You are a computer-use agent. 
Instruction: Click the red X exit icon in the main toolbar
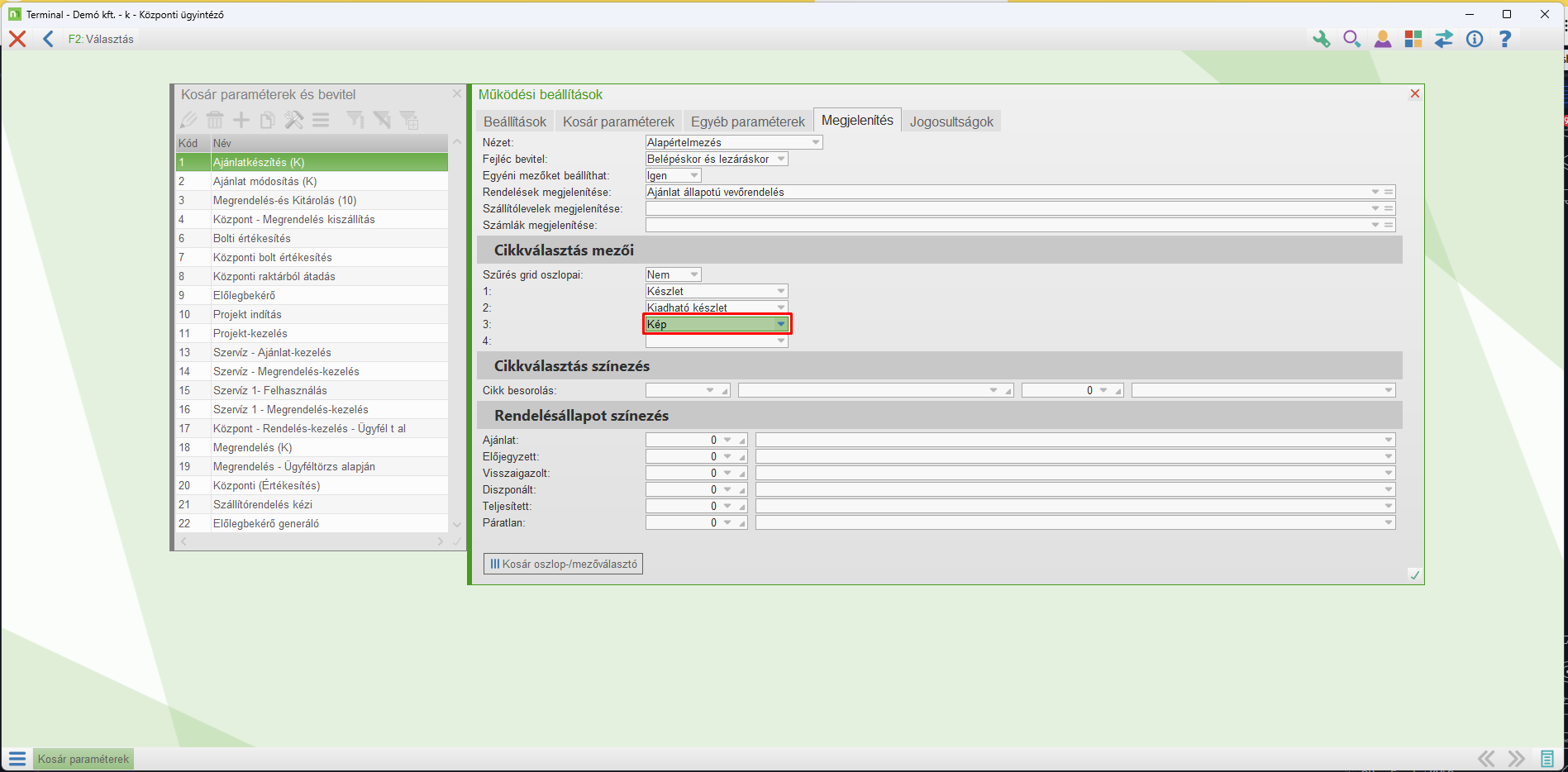click(17, 39)
